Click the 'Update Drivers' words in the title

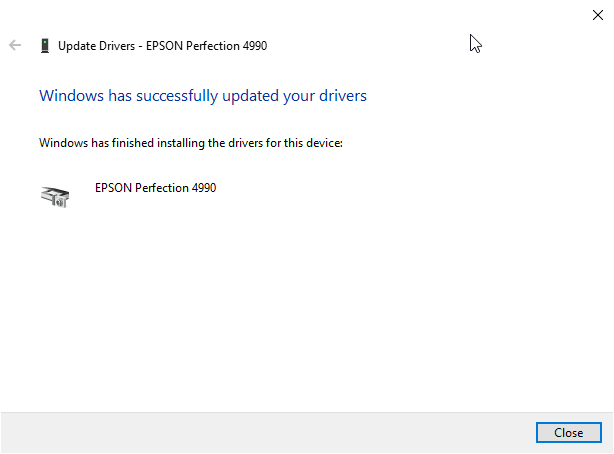coord(96,46)
